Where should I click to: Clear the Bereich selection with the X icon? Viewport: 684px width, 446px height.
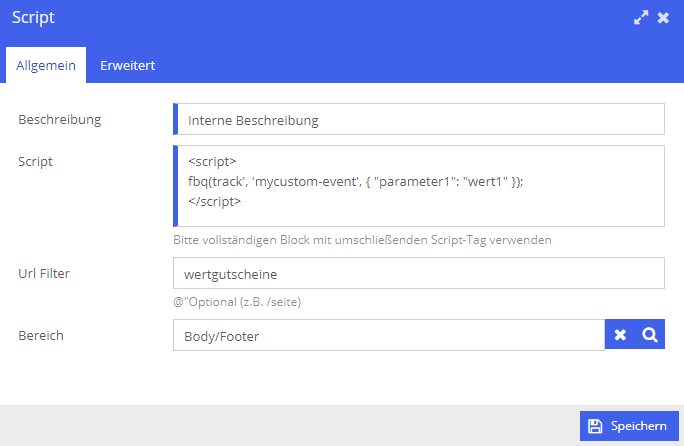(x=620, y=335)
